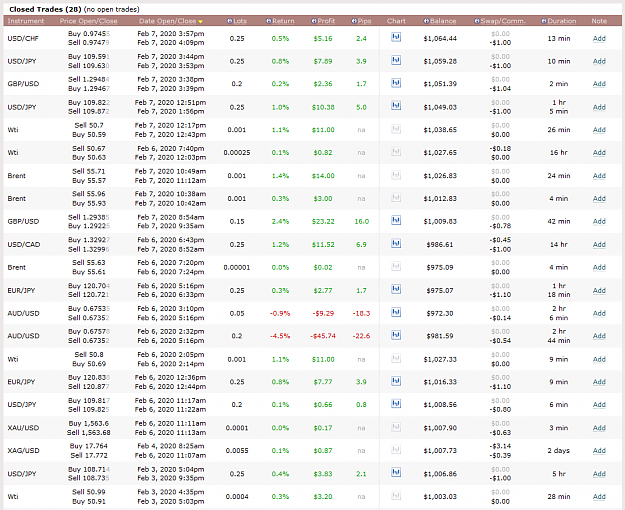Click profit value $23.22
The width and height of the screenshot is (625, 510).
pyautogui.click(x=323, y=221)
